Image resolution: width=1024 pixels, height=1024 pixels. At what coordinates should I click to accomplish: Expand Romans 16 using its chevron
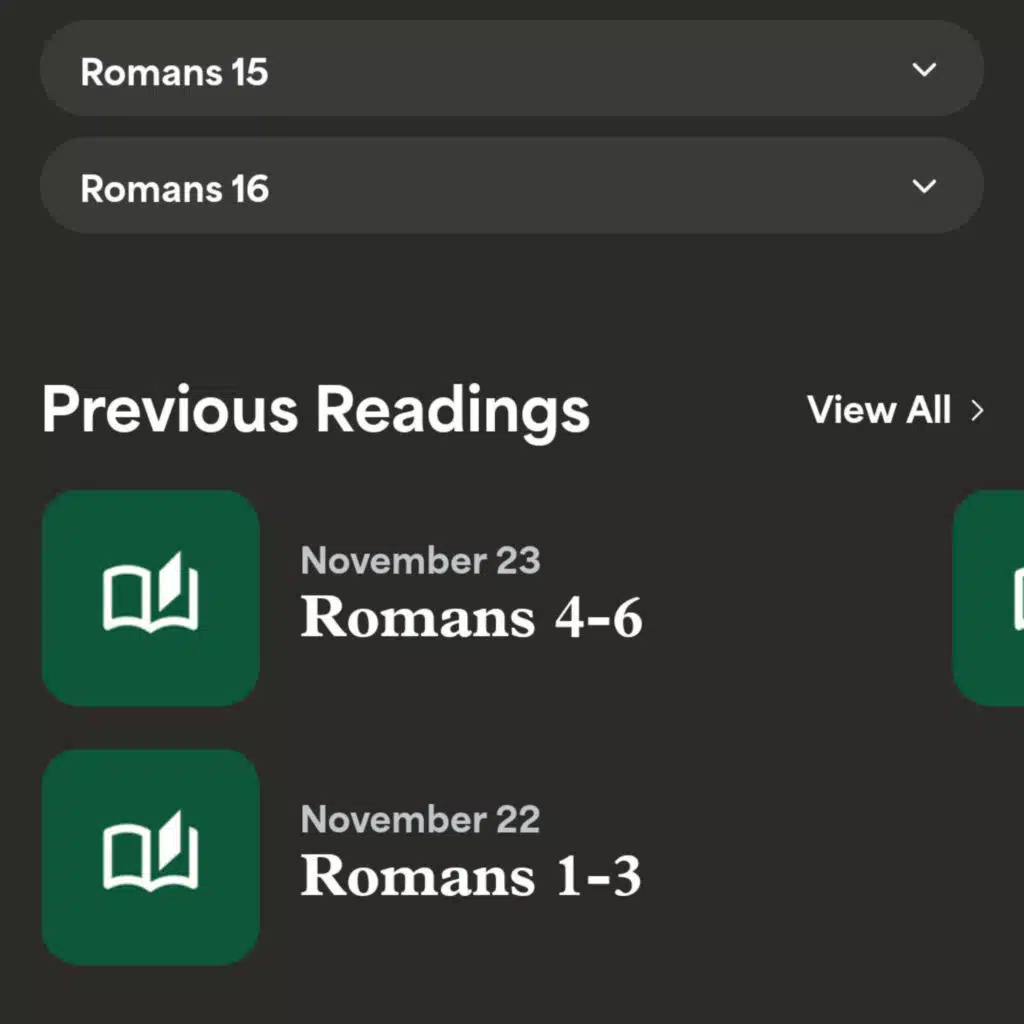pyautogui.click(x=925, y=186)
